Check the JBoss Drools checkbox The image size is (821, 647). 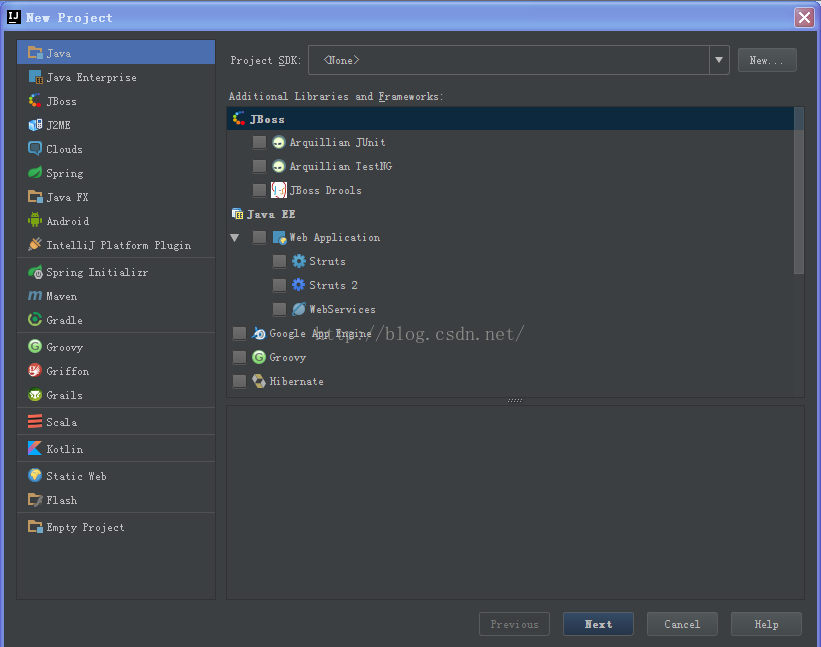[x=259, y=190]
